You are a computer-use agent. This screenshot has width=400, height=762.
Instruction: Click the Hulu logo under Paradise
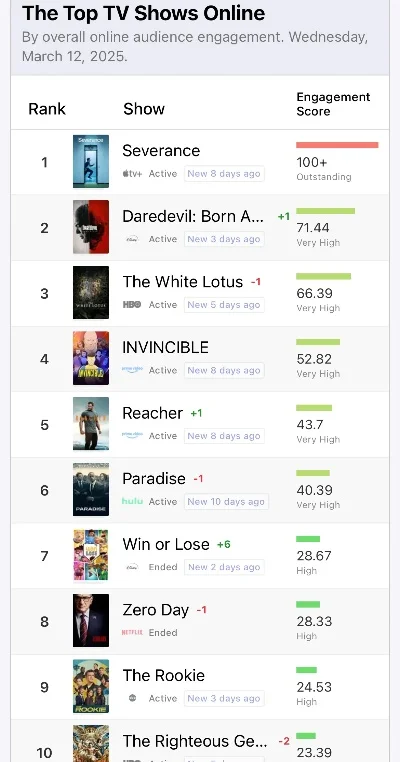click(x=132, y=501)
